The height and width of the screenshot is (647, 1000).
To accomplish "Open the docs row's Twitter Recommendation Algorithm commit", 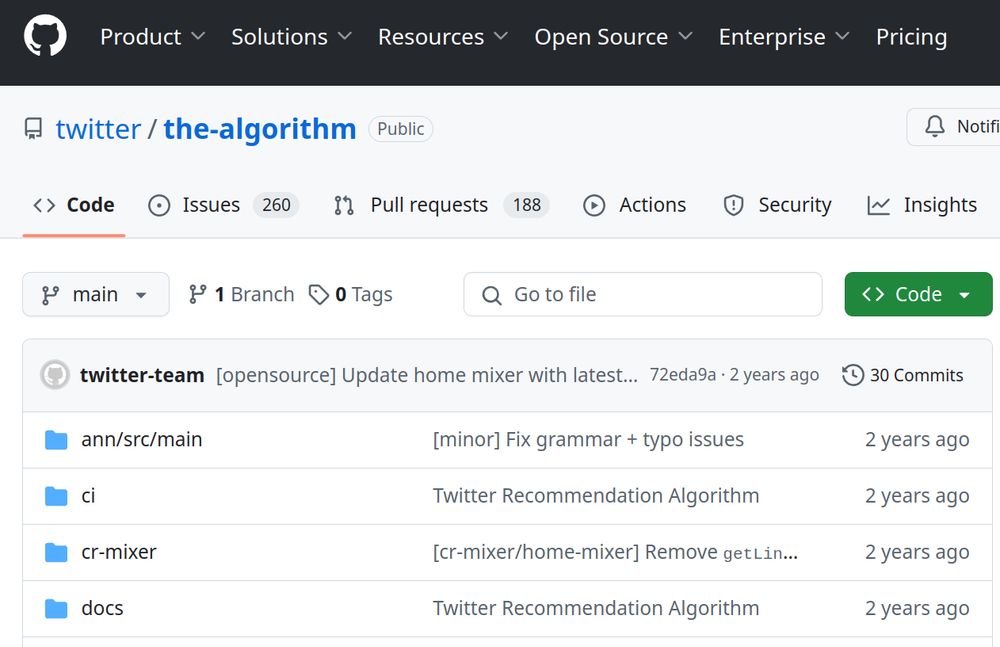I will coord(596,608).
